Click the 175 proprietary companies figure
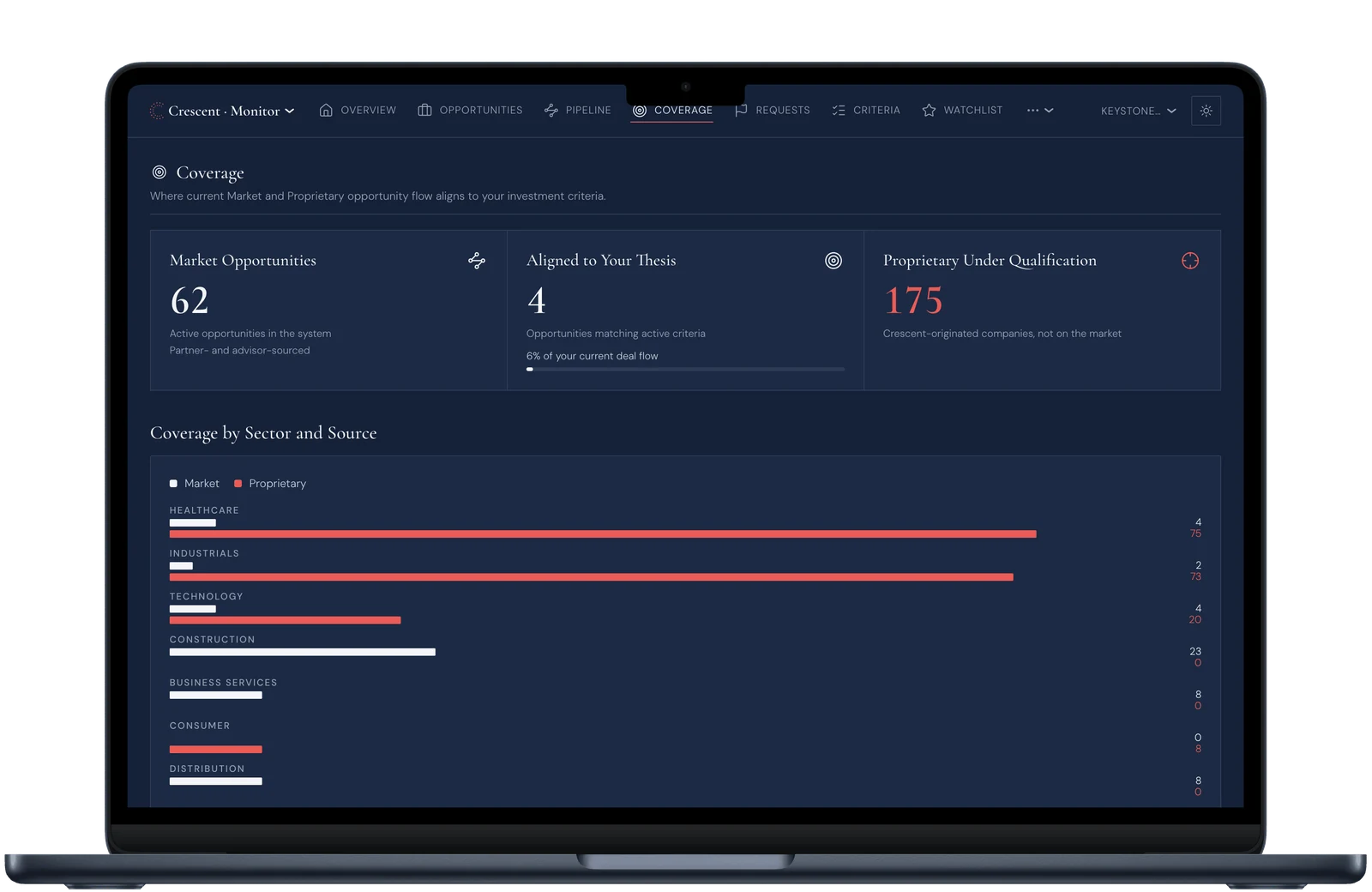Viewport: 1372px width, 892px height. (913, 301)
